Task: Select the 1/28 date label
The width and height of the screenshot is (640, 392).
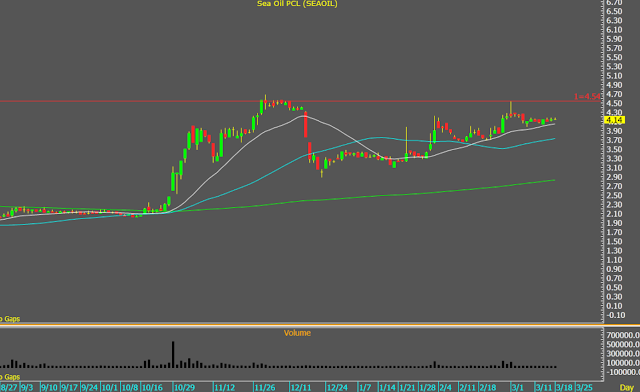Action: coord(428,387)
